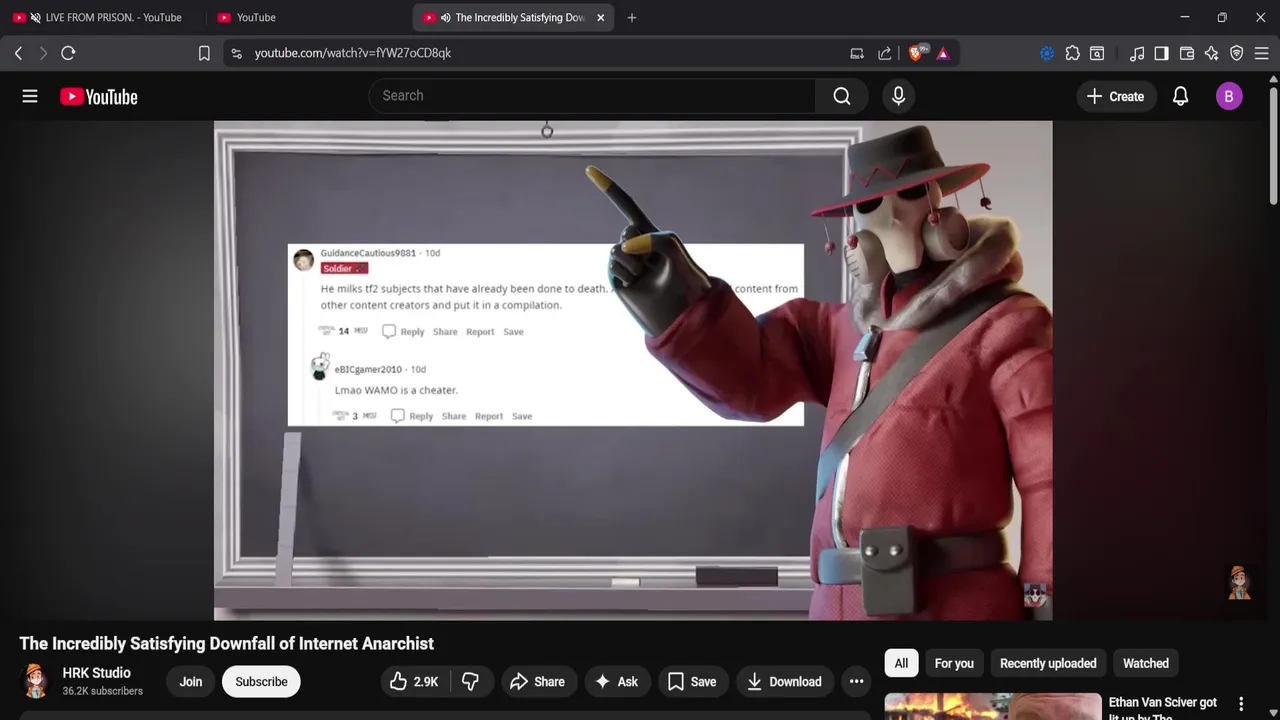Click the address bar URL
Screen dimensions: 1280x720
tap(353, 53)
